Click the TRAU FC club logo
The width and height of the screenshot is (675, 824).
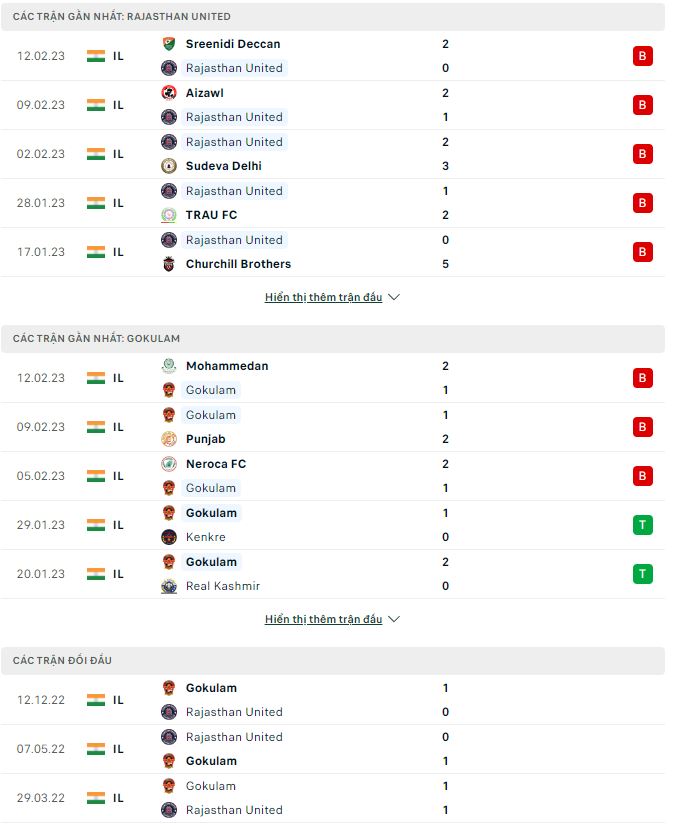[168, 214]
